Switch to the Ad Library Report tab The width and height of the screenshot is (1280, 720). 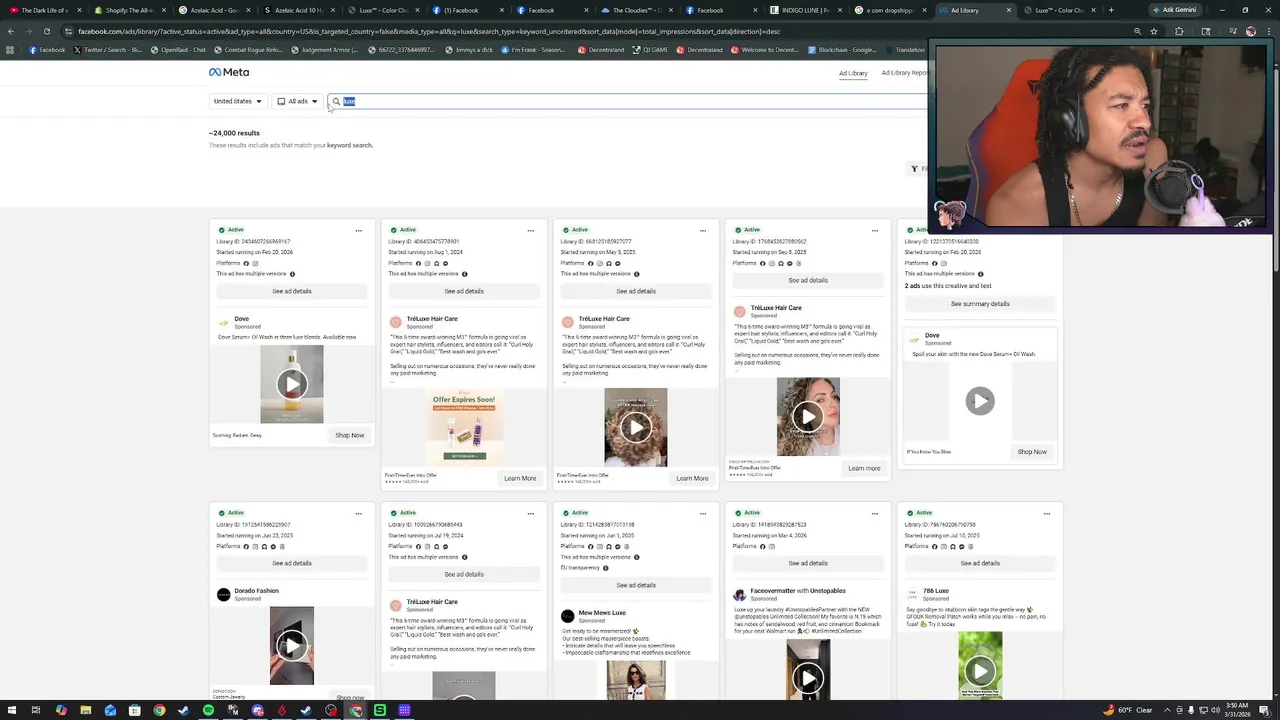point(905,73)
